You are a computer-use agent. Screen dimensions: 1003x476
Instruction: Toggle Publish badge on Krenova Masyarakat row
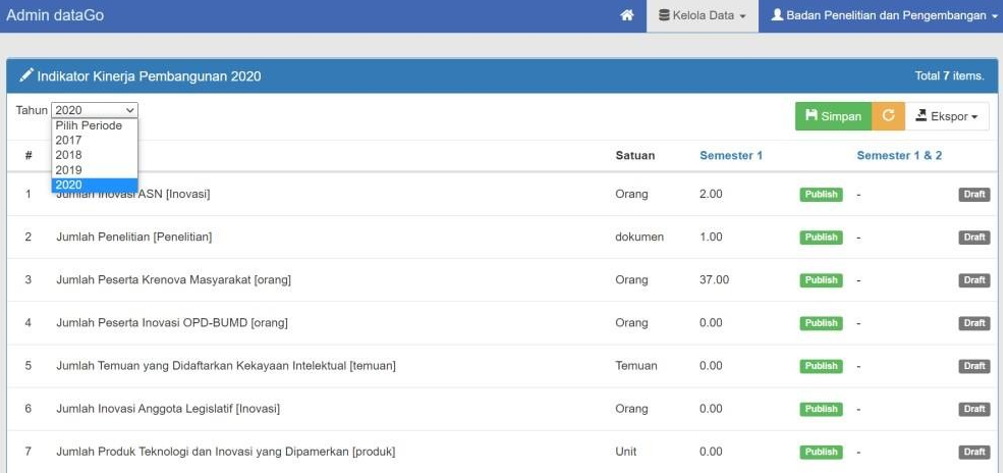point(821,280)
